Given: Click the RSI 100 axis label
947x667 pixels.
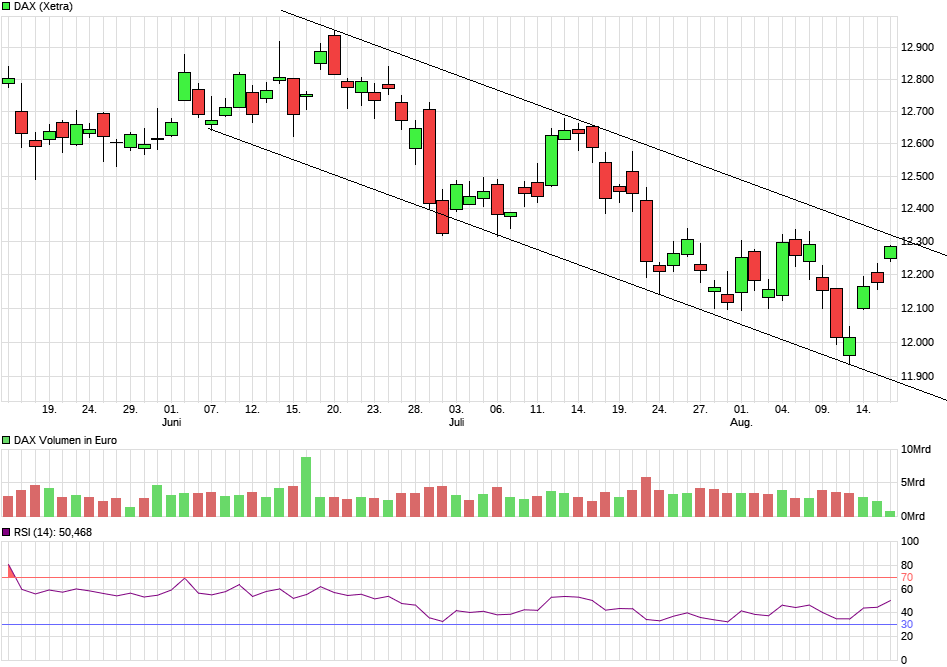Looking at the screenshot, I should tap(910, 541).
